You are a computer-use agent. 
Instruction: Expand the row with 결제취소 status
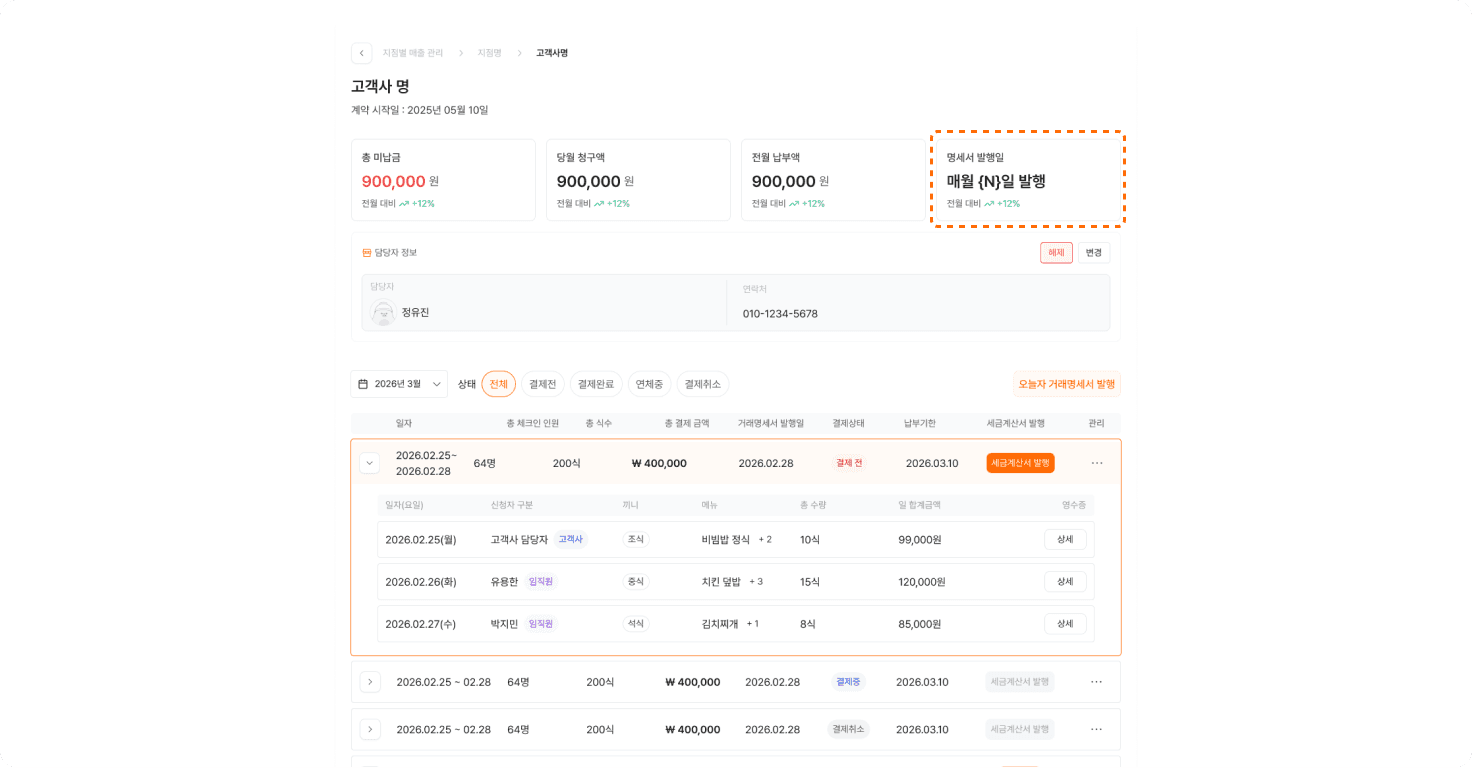pyautogui.click(x=370, y=730)
